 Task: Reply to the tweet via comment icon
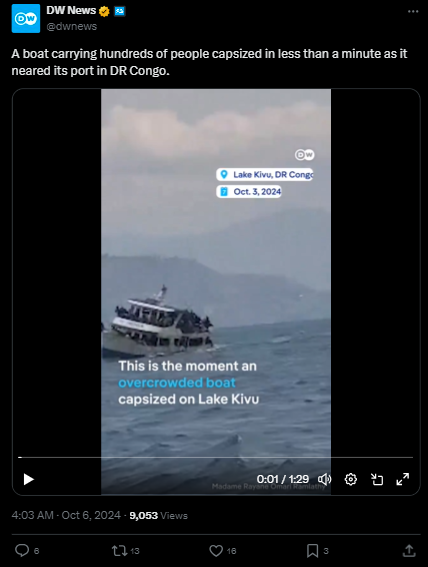(22, 551)
